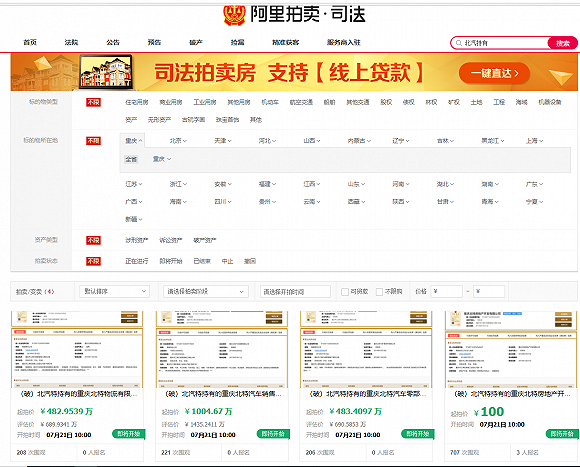Select 机动车 property type filter
Image resolution: width=580 pixels, height=467 pixels.
[270, 102]
